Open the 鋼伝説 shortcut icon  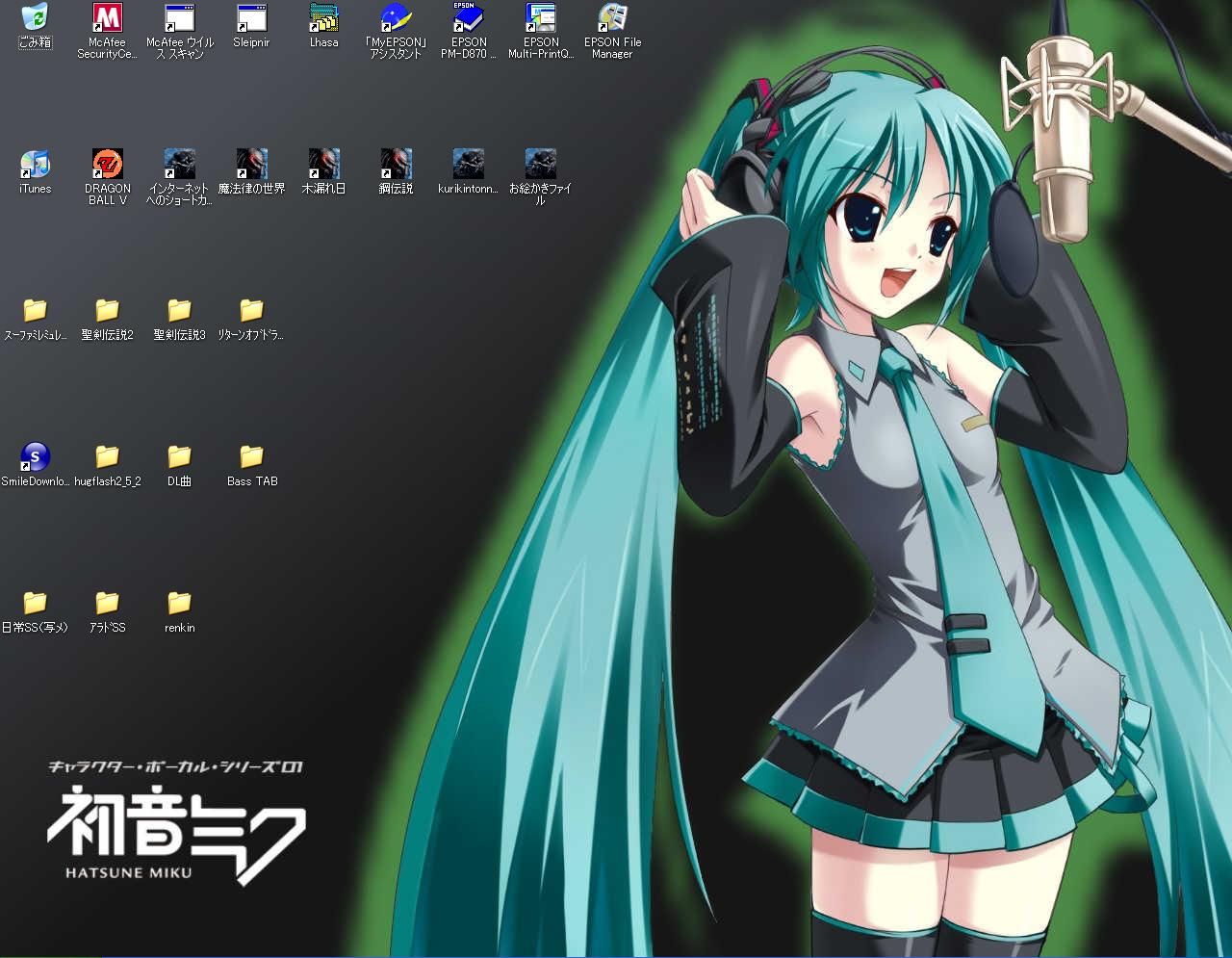pyautogui.click(x=396, y=172)
